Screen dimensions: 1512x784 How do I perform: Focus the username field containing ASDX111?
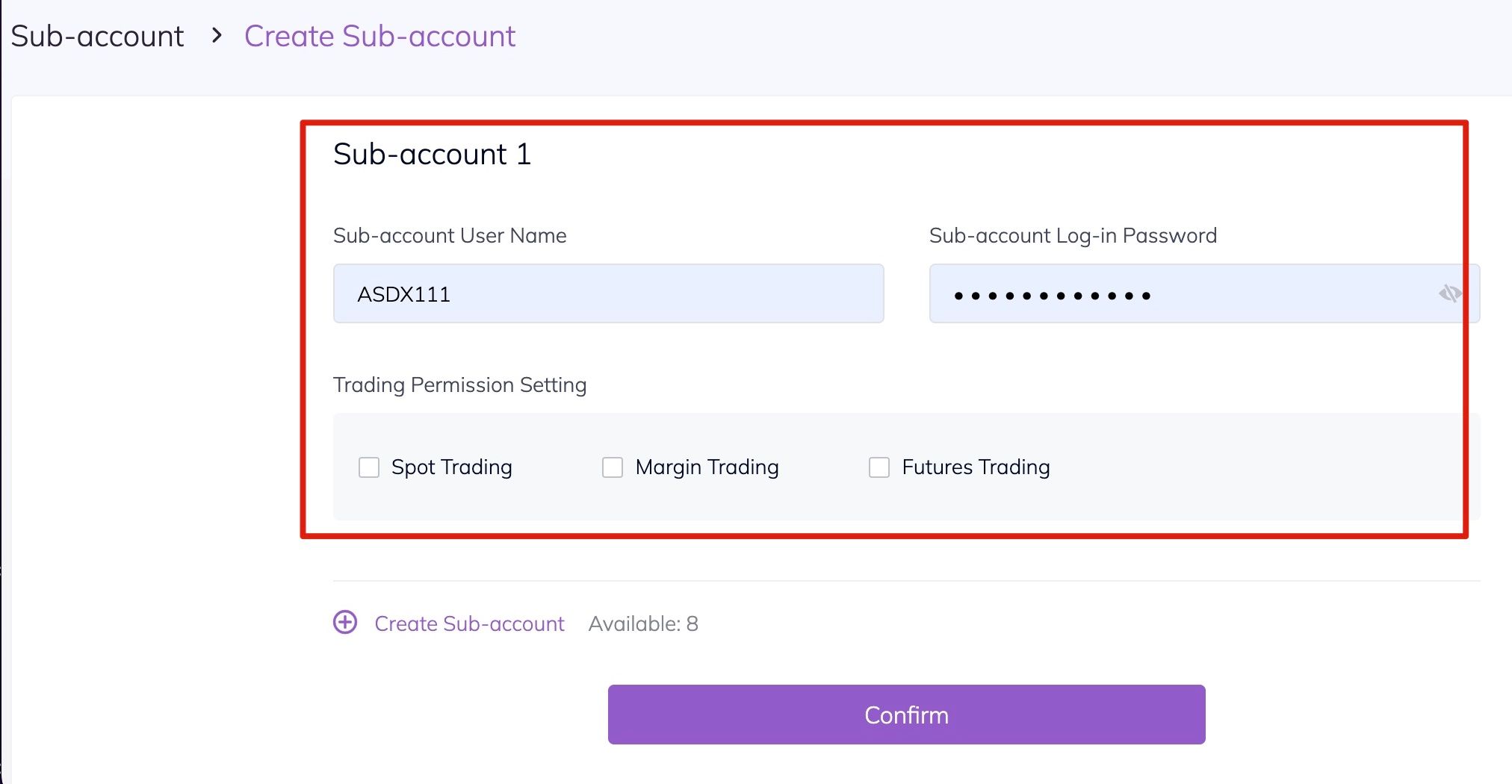click(x=608, y=293)
